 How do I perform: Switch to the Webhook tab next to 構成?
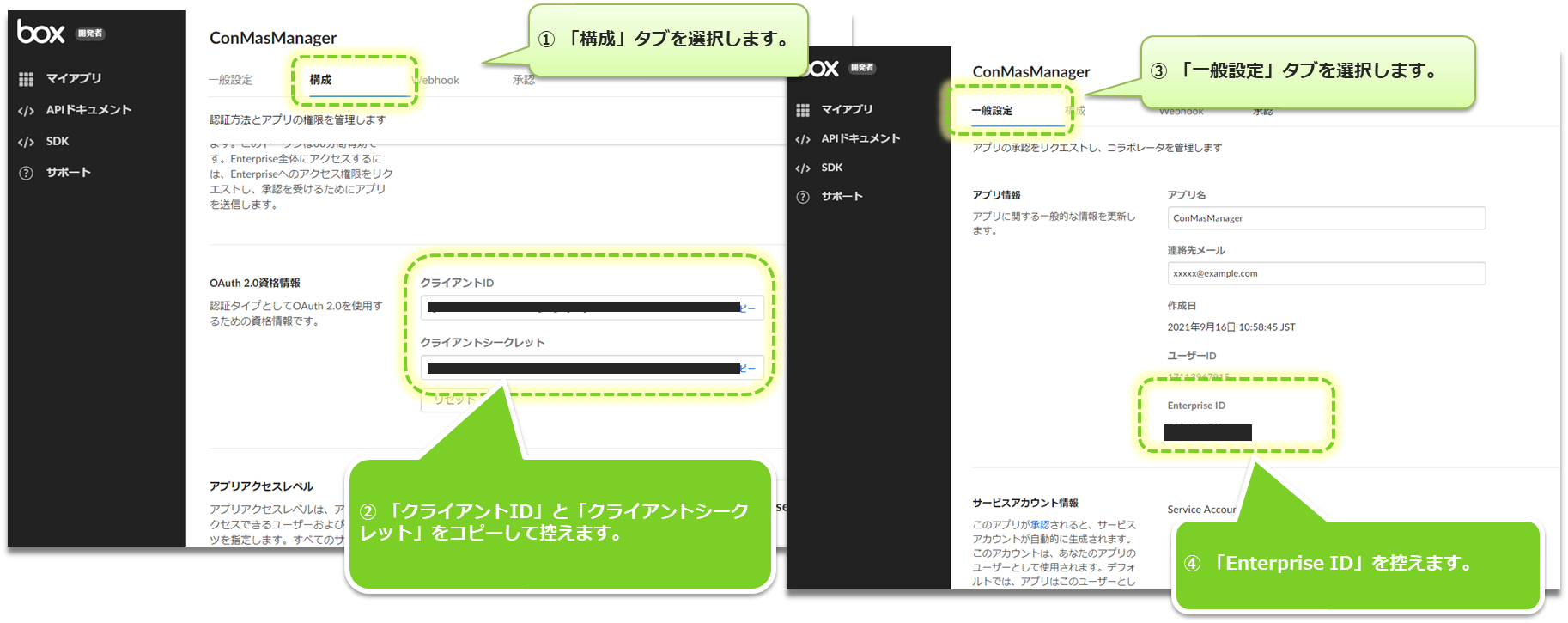pos(438,80)
